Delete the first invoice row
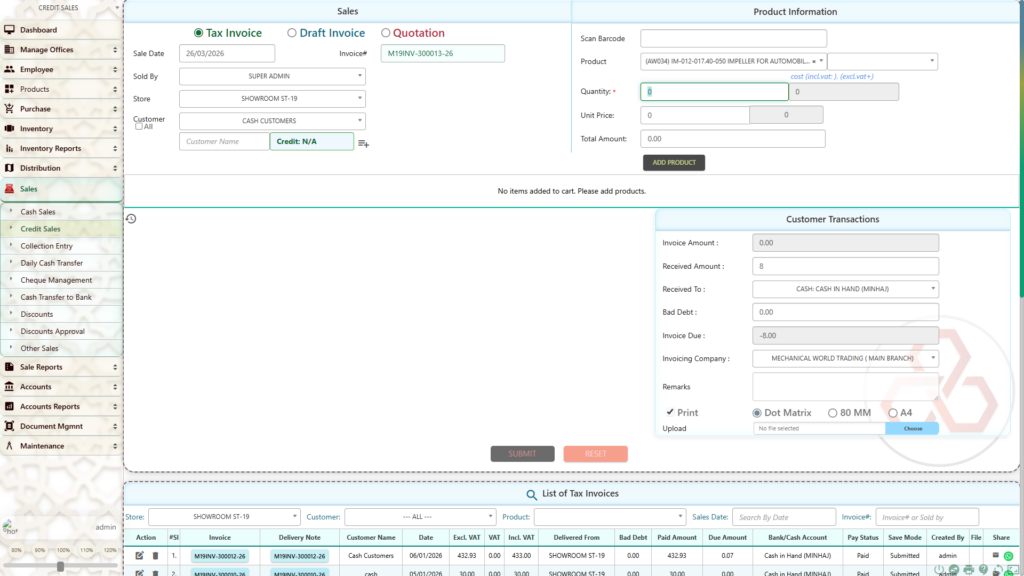Viewport: 1024px width, 576px height. coord(155,556)
